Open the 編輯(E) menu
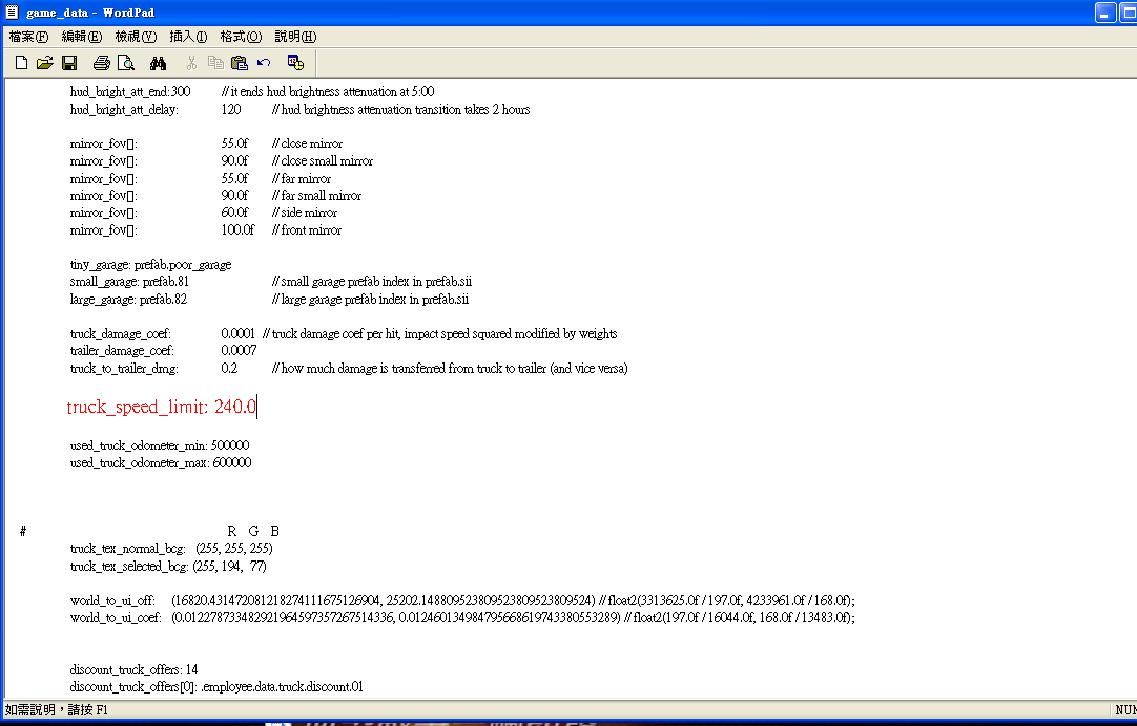1137x726 pixels. point(82,36)
